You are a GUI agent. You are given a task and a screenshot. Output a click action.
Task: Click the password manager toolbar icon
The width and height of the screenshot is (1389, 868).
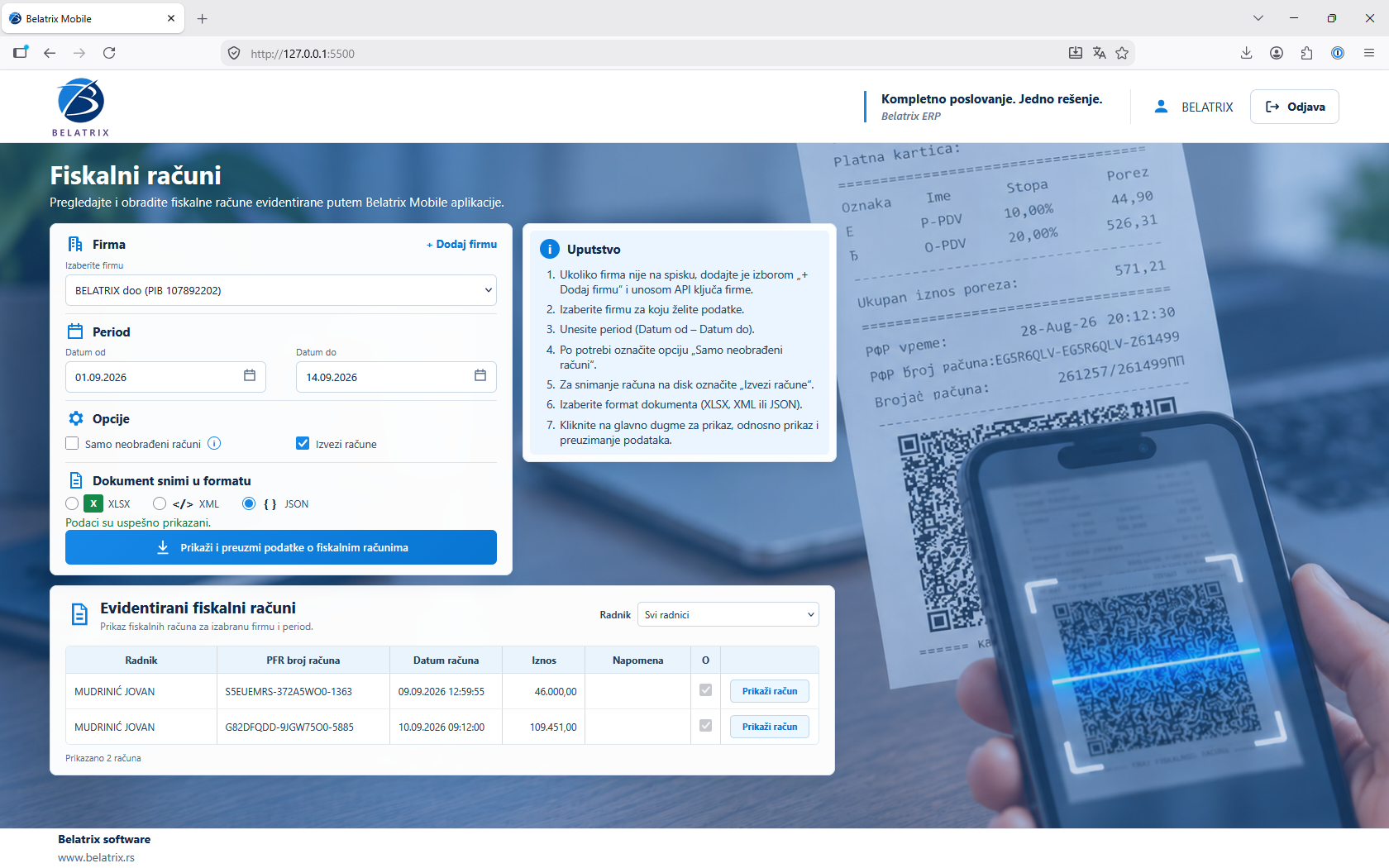pos(1338,53)
